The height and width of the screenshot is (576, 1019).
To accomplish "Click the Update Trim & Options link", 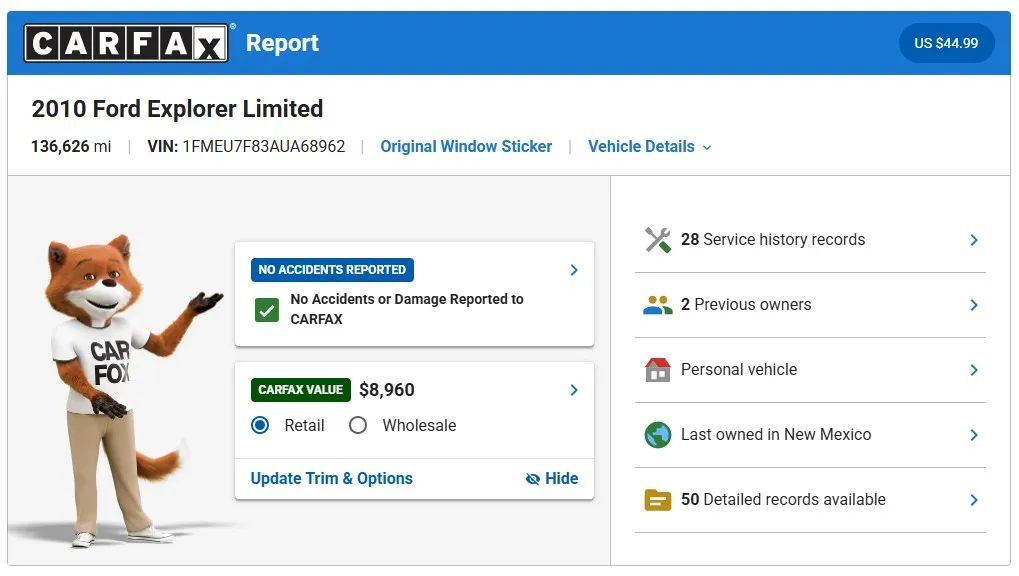I will click(331, 479).
